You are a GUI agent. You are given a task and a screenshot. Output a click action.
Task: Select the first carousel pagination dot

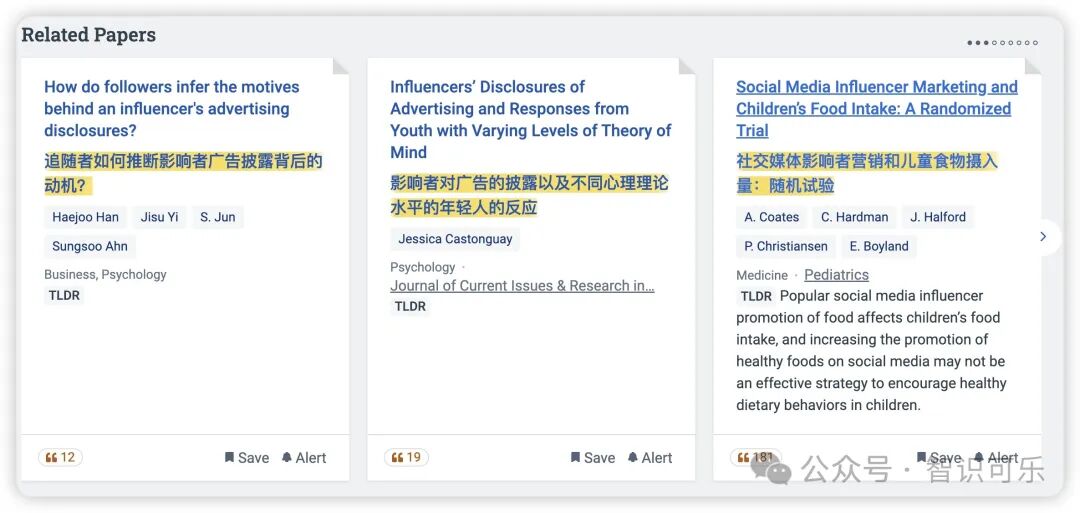click(x=970, y=43)
